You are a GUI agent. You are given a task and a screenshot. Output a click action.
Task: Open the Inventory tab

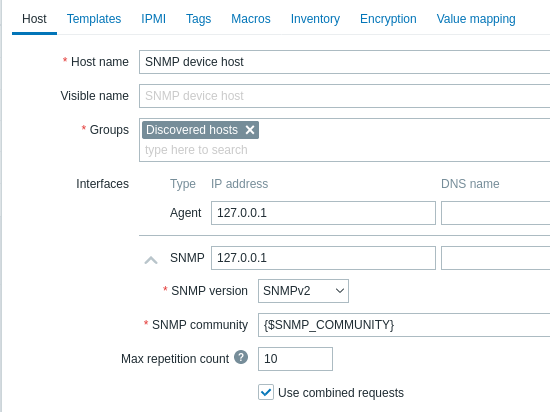click(315, 19)
